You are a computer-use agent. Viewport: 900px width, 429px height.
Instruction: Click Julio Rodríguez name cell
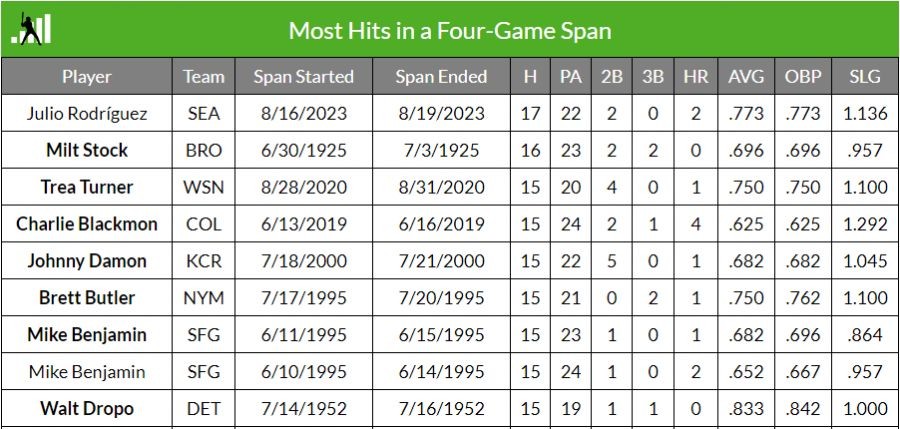coord(87,113)
